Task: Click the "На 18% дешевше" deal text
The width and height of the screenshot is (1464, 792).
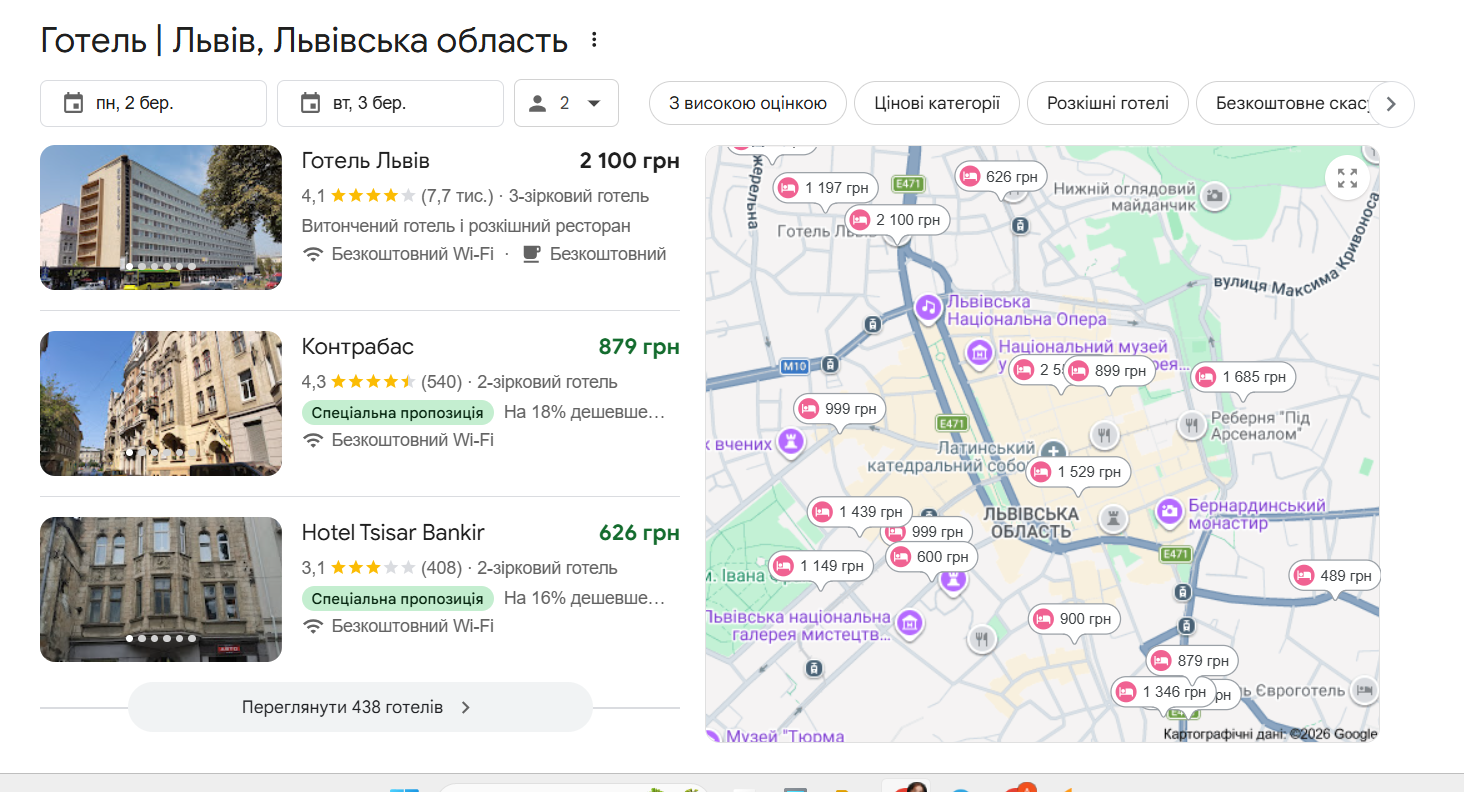Action: pyautogui.click(x=584, y=412)
